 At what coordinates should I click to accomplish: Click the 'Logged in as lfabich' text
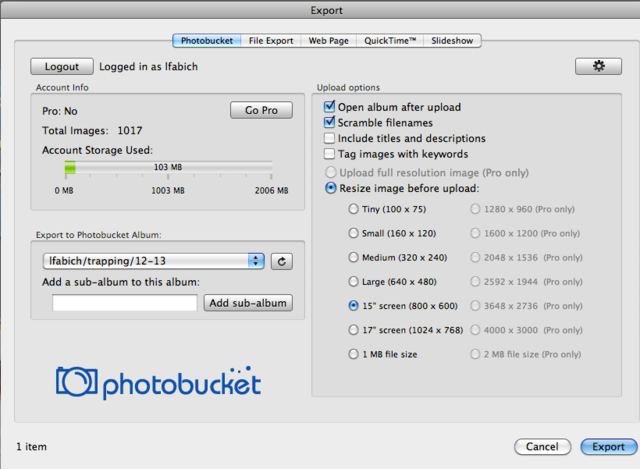click(149, 67)
